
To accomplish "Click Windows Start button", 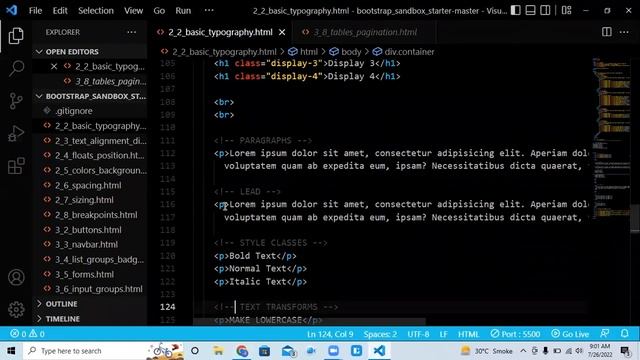I will [11, 351].
